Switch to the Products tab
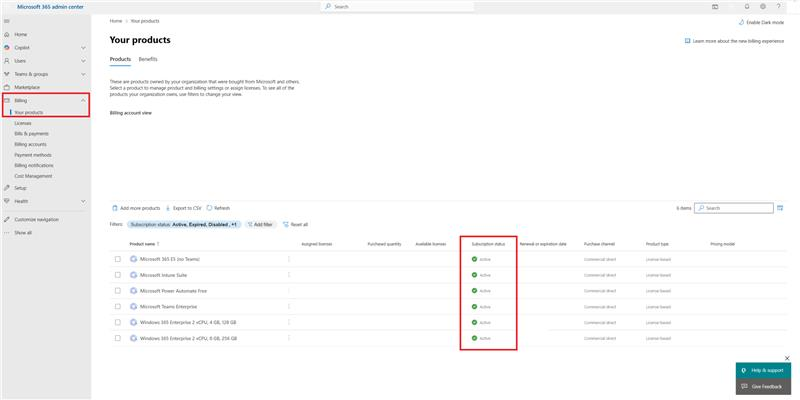Viewport: 800px width, 400px height. 120,59
